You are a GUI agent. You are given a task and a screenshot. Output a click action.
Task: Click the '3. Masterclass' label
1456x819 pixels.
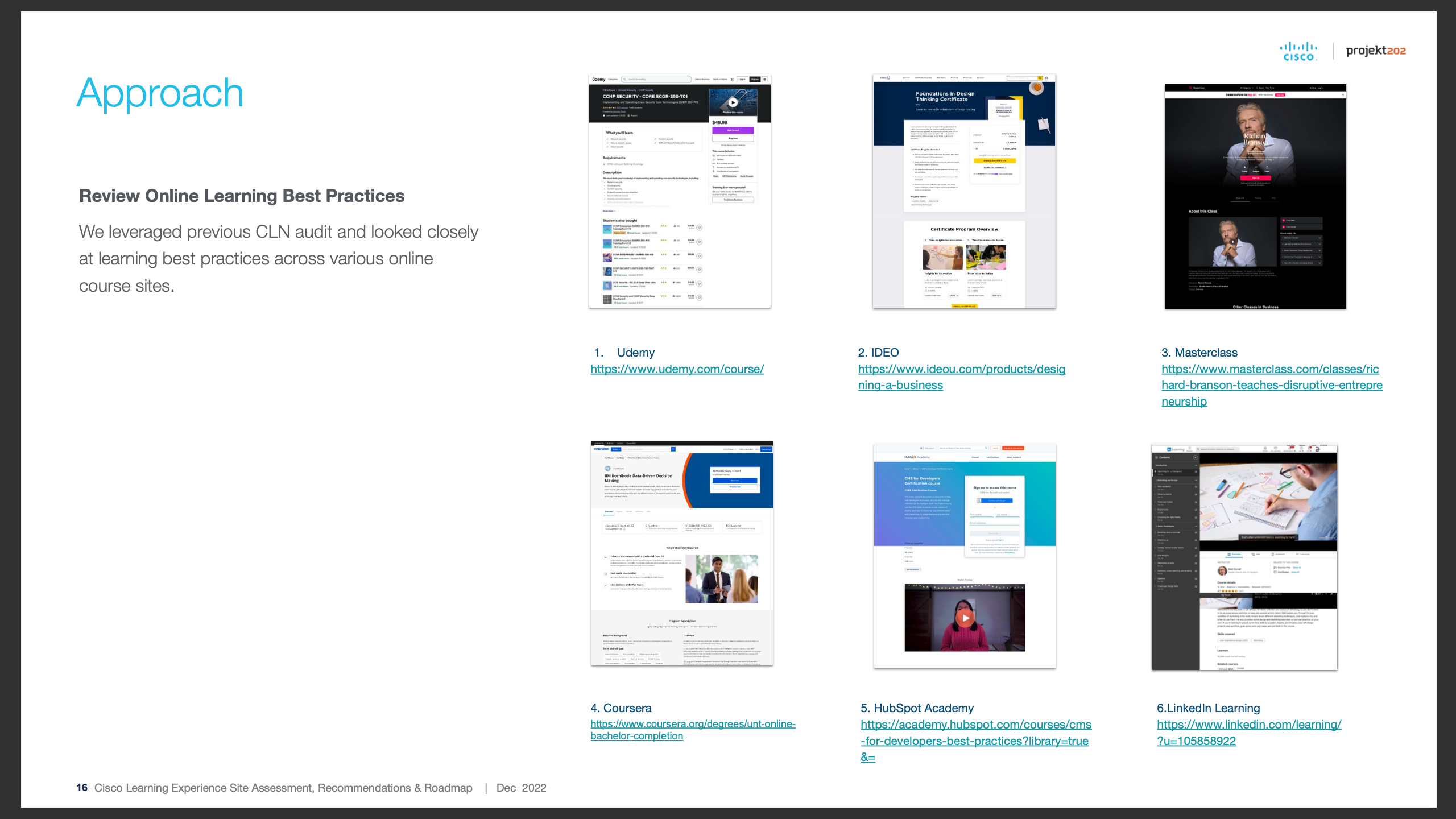[1199, 353]
